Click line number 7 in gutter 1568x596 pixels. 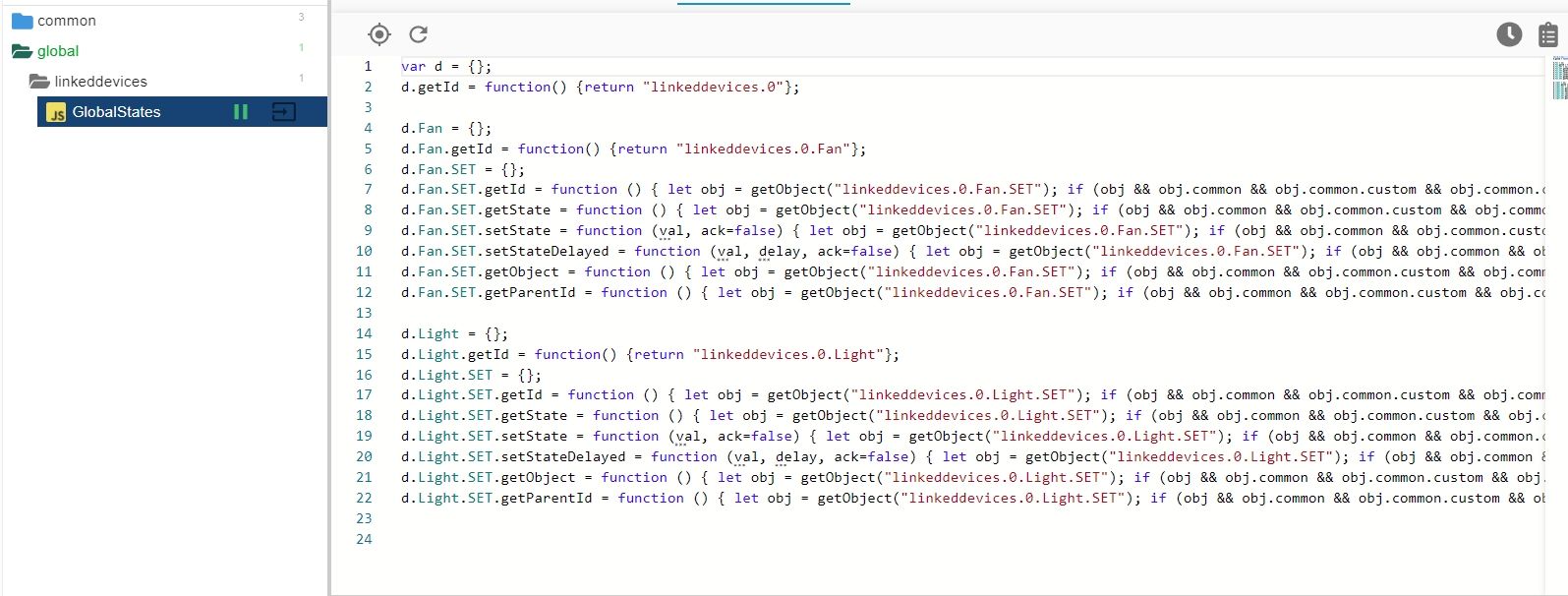[x=368, y=189]
